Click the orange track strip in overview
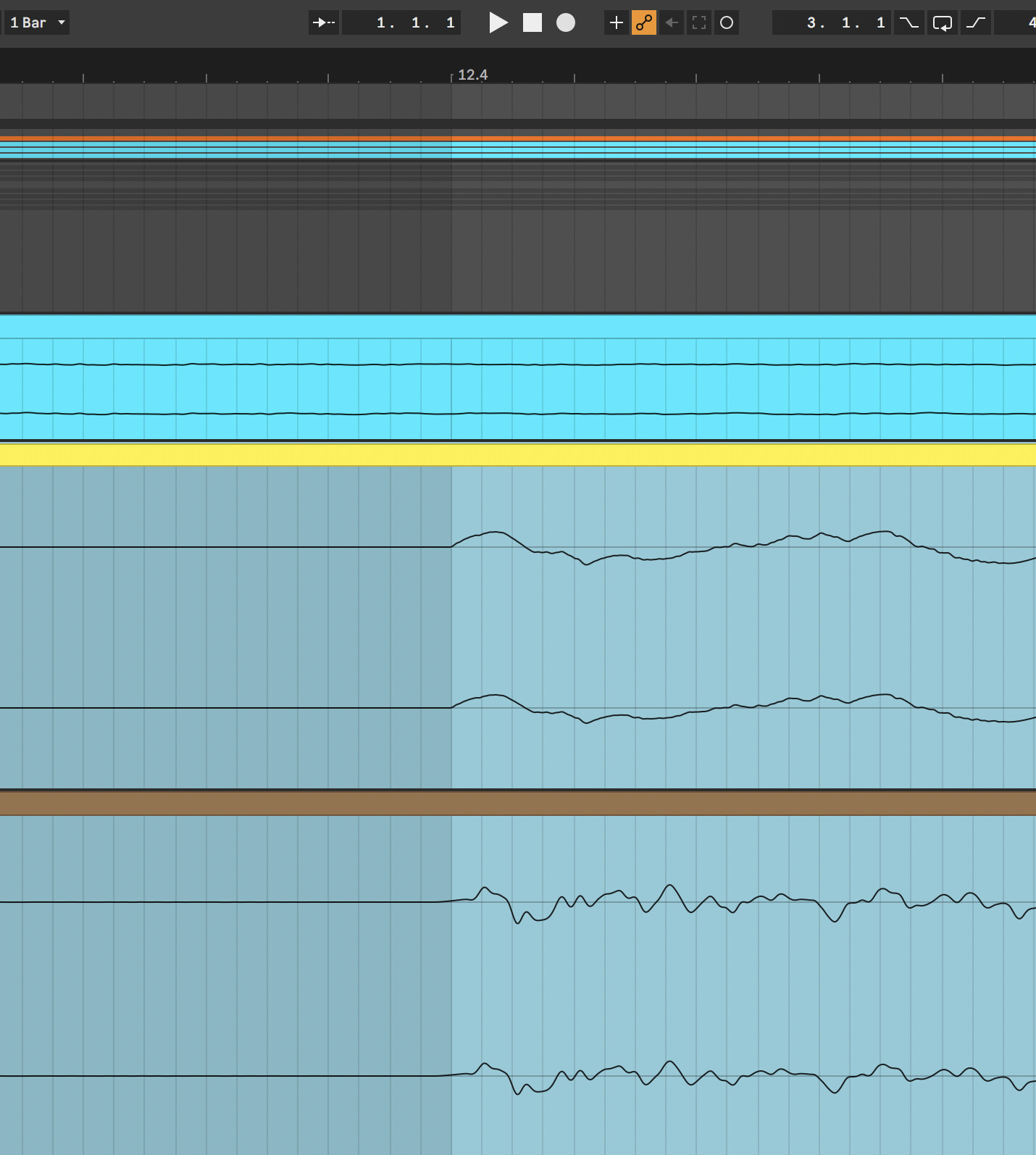 click(x=517, y=138)
